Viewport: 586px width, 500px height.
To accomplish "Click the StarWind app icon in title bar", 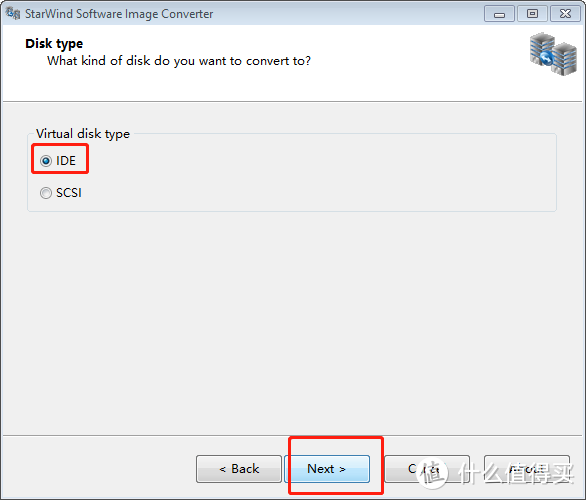I will point(13,13).
